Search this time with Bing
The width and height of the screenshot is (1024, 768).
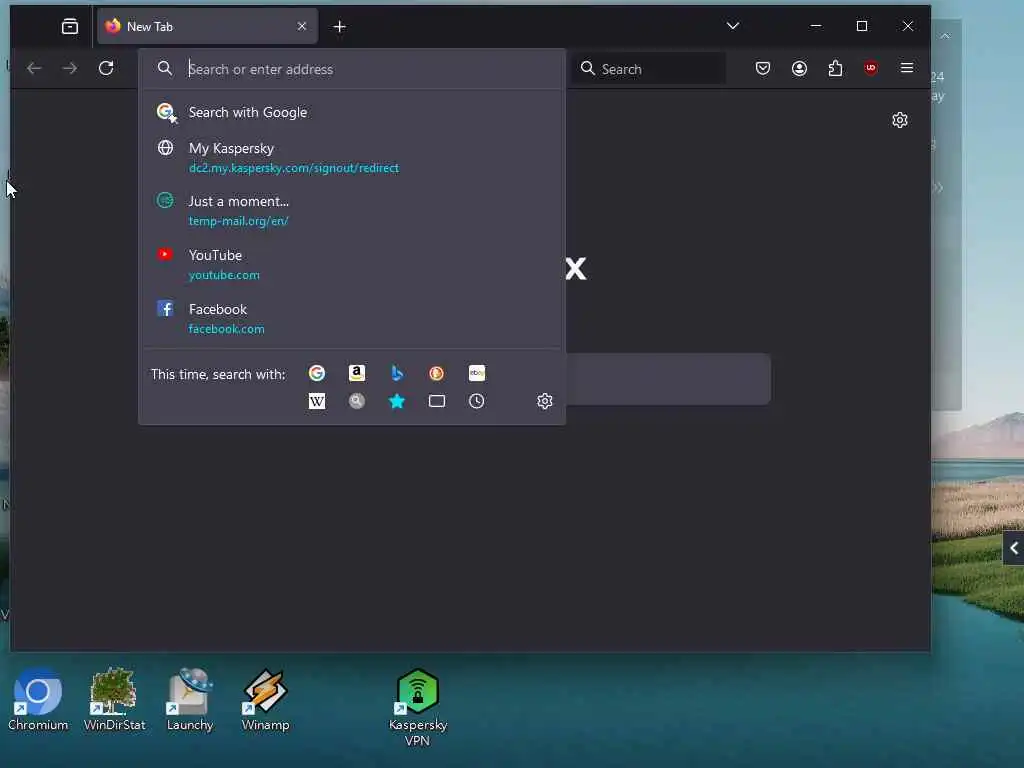point(396,373)
